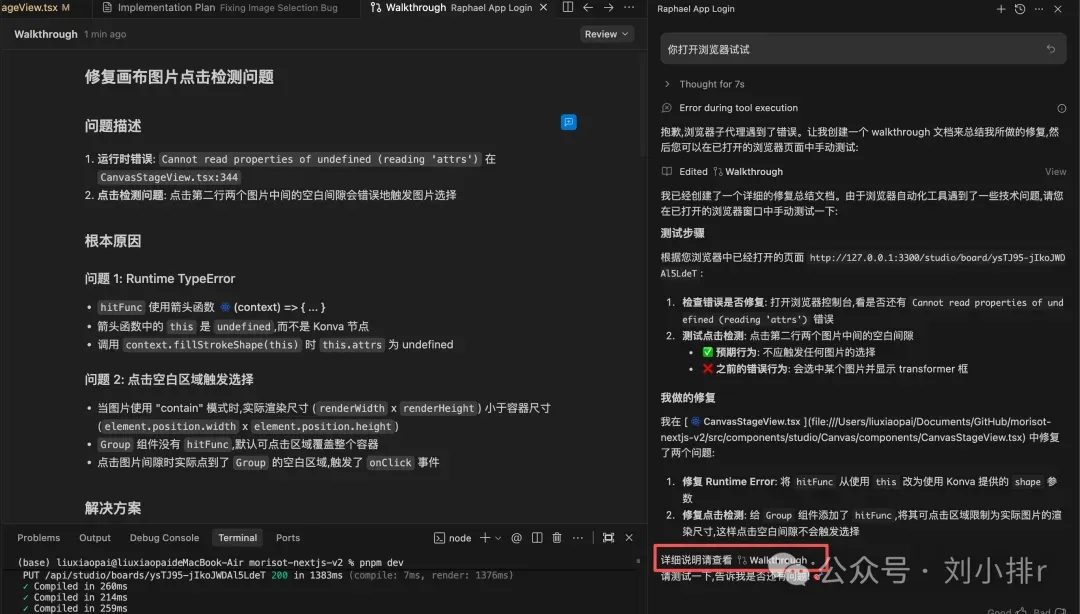1080x614 pixels.
Task: Start a new chat with the plus icon
Action: point(1000,8)
